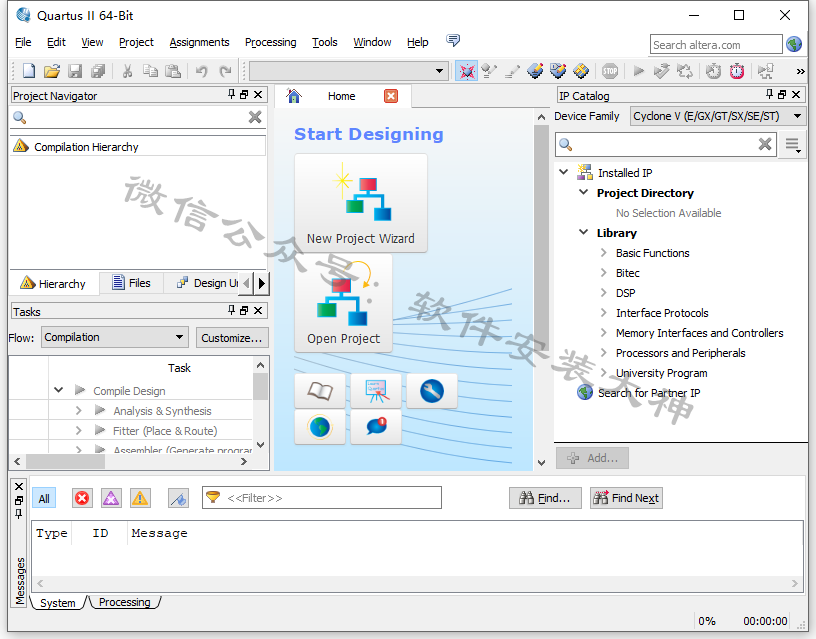The image size is (816, 639).
Task: Clear the IP Catalog search with X
Action: click(x=764, y=144)
